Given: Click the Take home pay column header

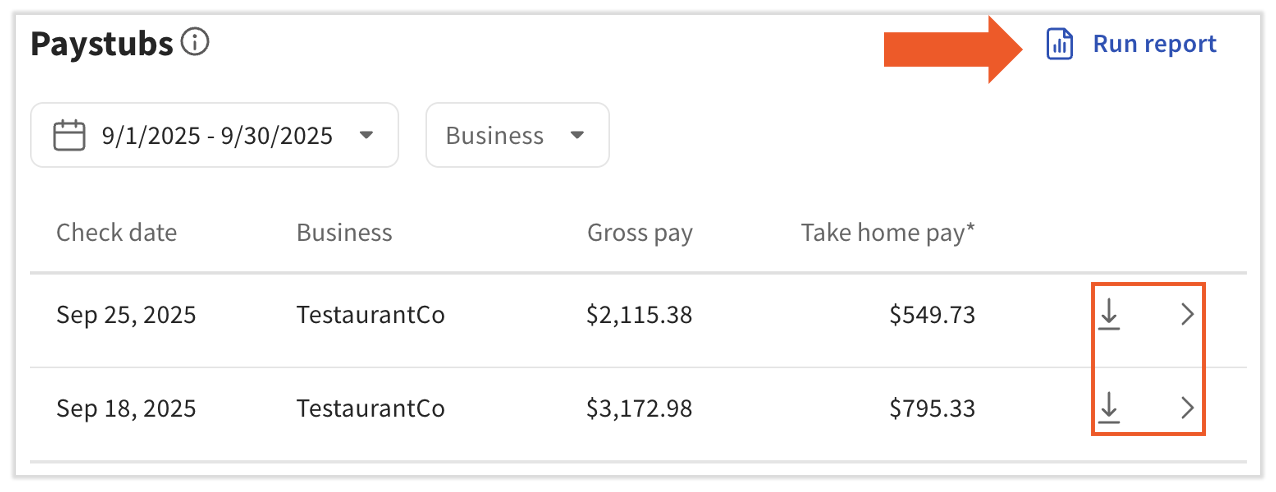Looking at the screenshot, I should (888, 233).
